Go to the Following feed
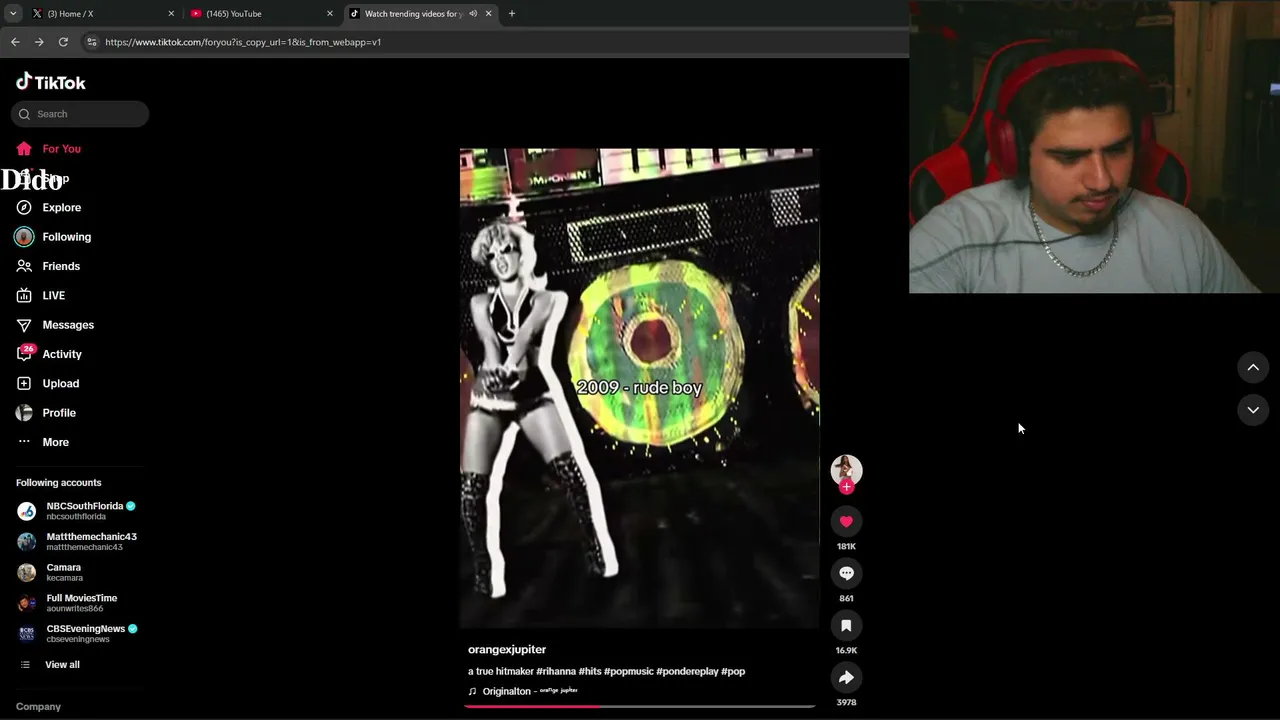The image size is (1280, 720). click(66, 237)
